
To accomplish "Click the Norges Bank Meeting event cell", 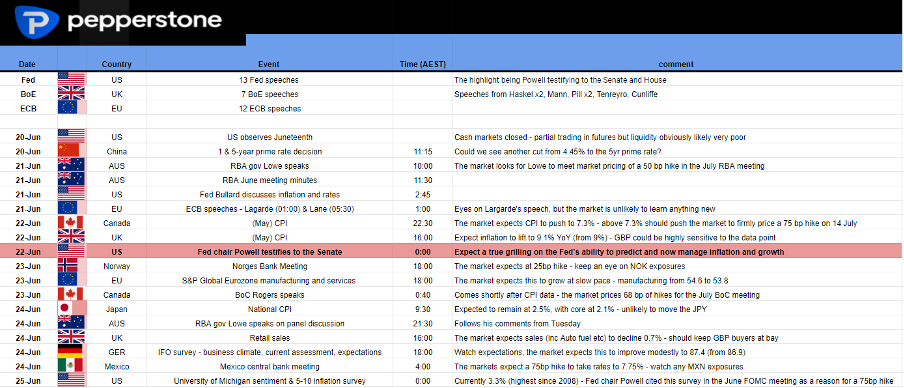I will 269,266.
